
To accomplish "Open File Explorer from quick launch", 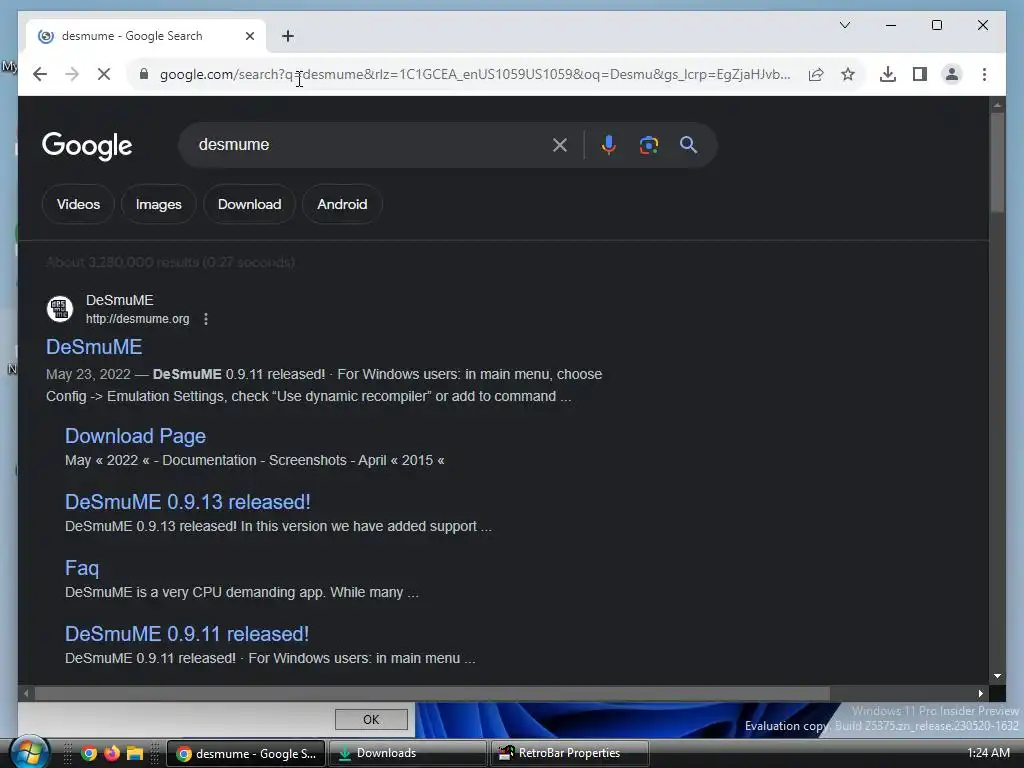I will [x=135, y=754].
